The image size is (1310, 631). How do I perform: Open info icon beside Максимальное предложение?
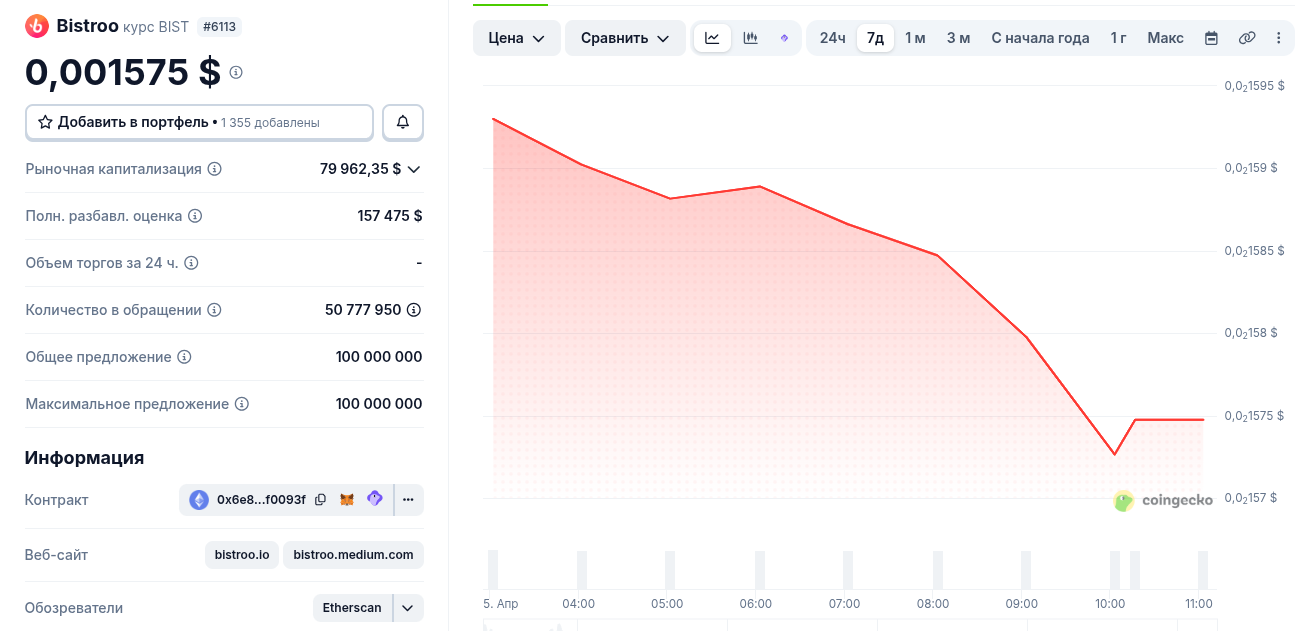[242, 404]
